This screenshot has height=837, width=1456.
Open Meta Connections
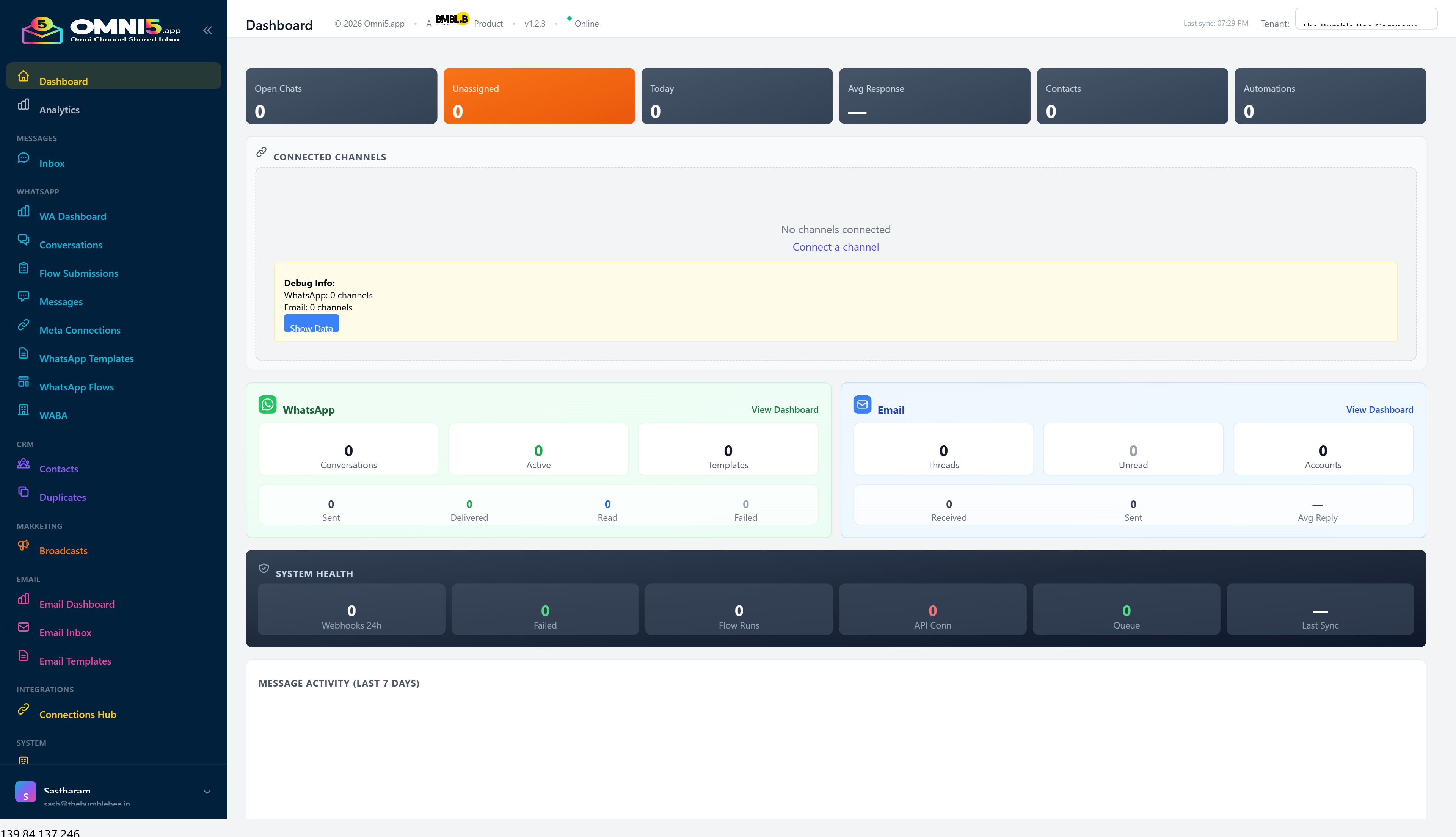click(79, 330)
